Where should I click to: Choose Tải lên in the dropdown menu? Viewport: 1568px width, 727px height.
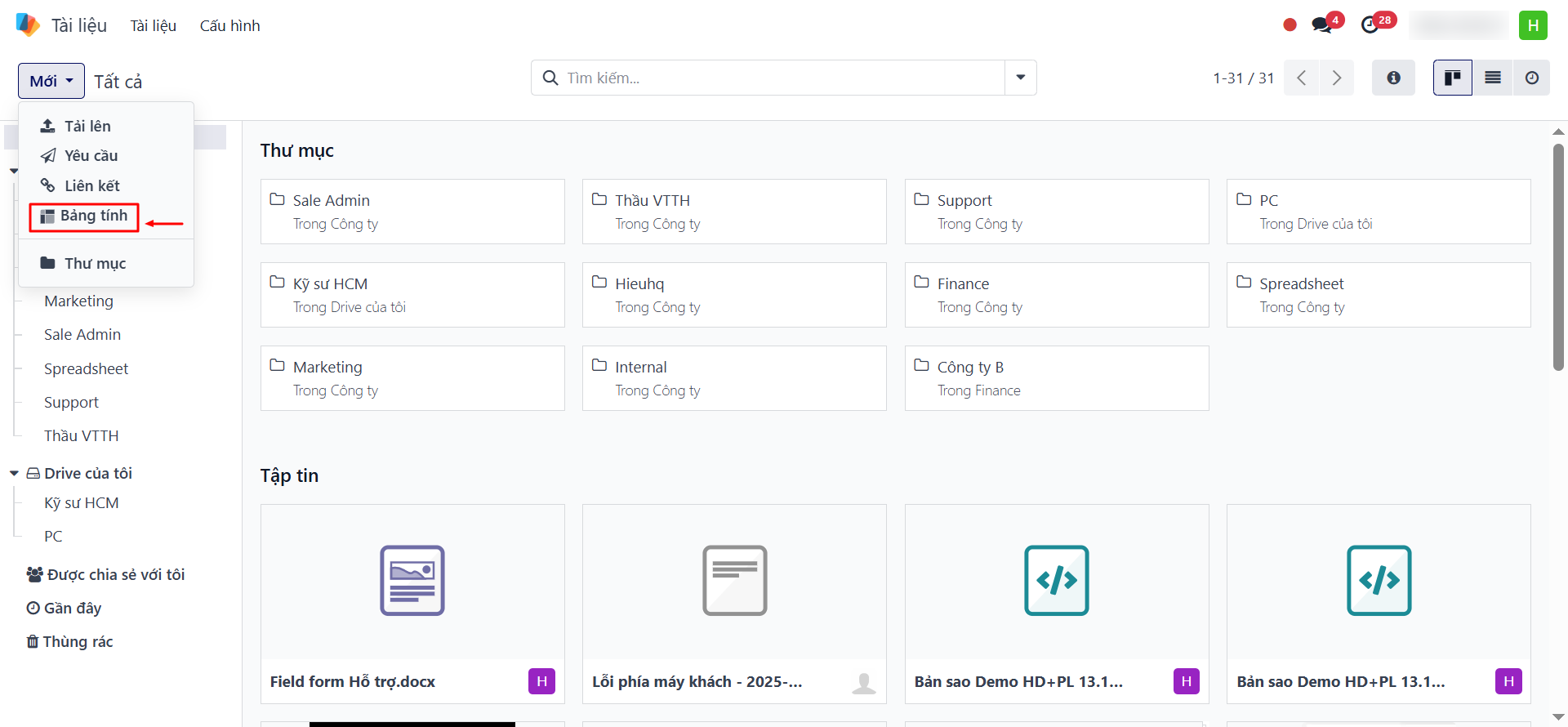tap(87, 127)
